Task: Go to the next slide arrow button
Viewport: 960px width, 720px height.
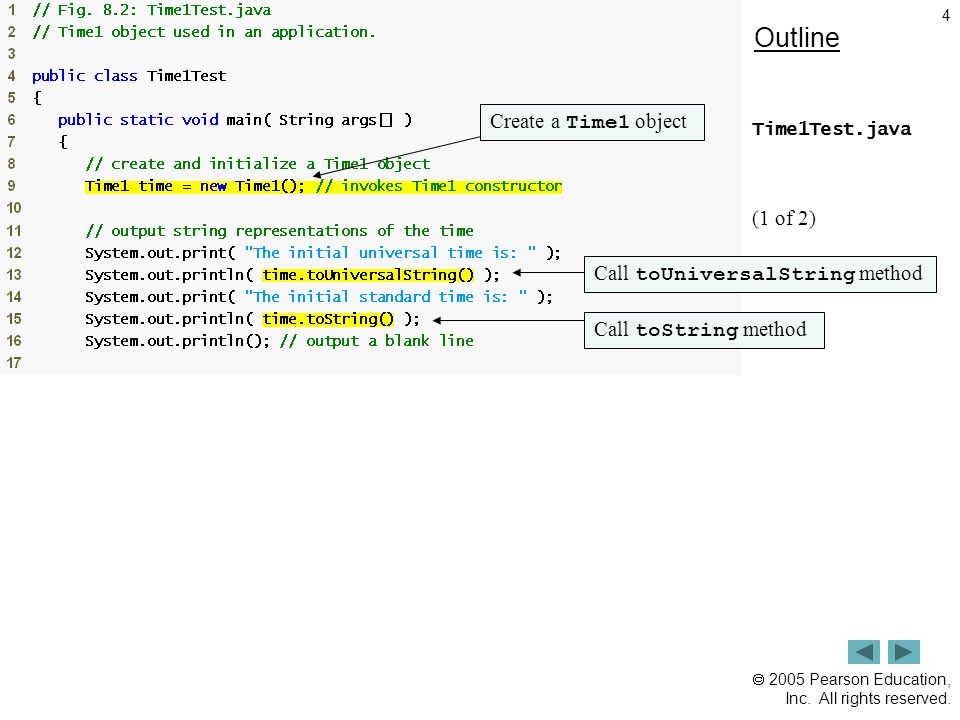Action: pos(904,652)
